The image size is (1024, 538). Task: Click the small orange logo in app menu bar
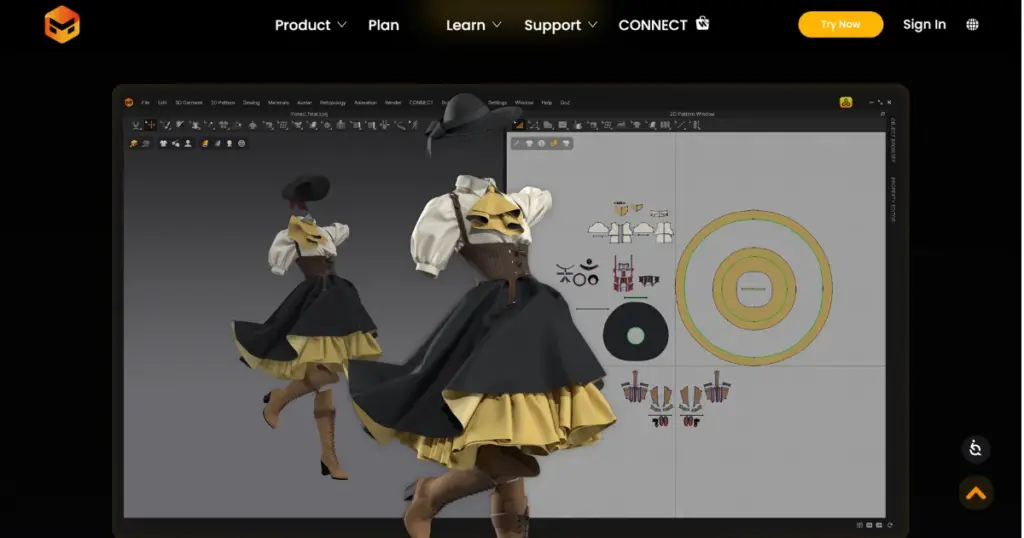tap(129, 103)
